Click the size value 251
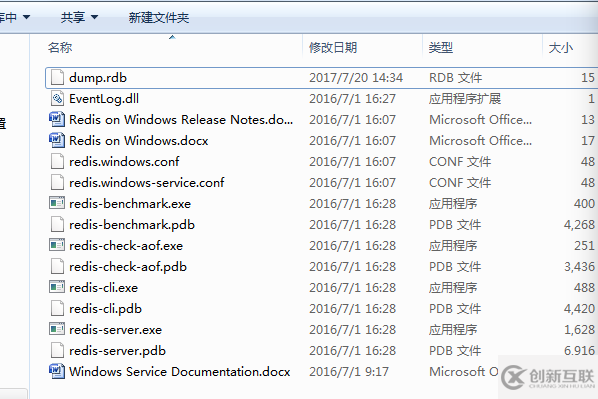 584,246
